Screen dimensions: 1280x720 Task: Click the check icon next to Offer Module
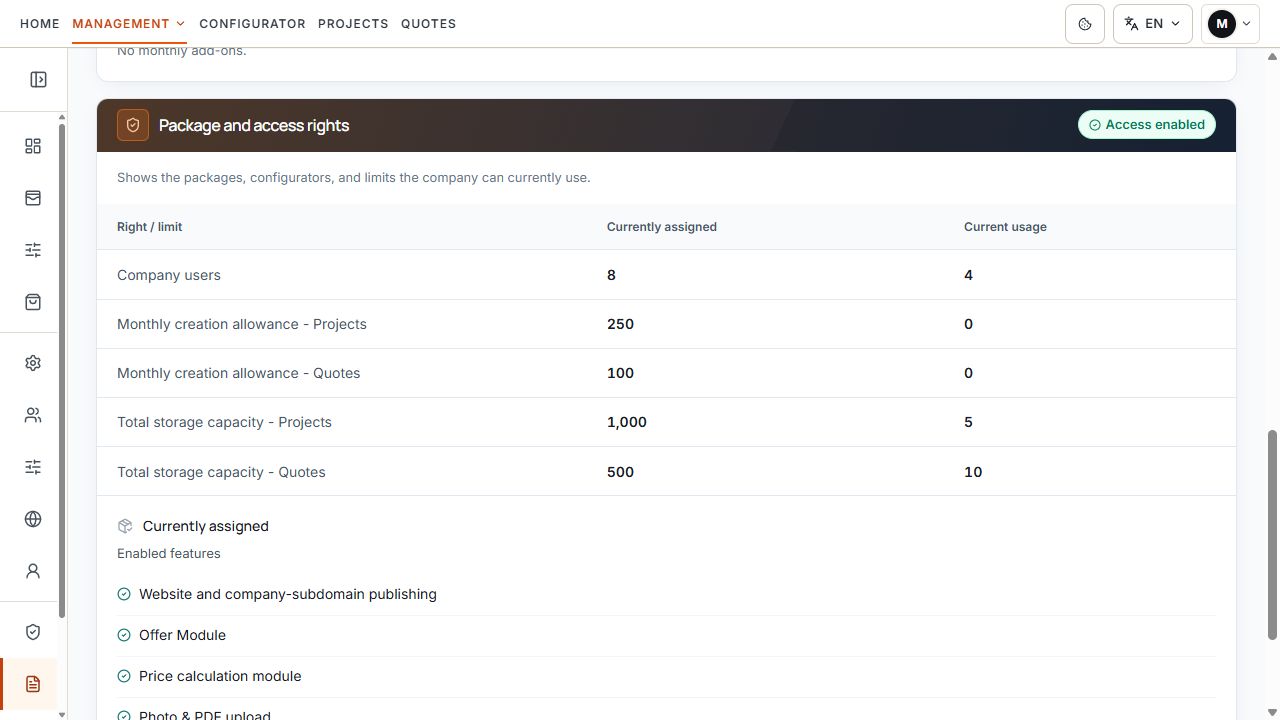[124, 635]
